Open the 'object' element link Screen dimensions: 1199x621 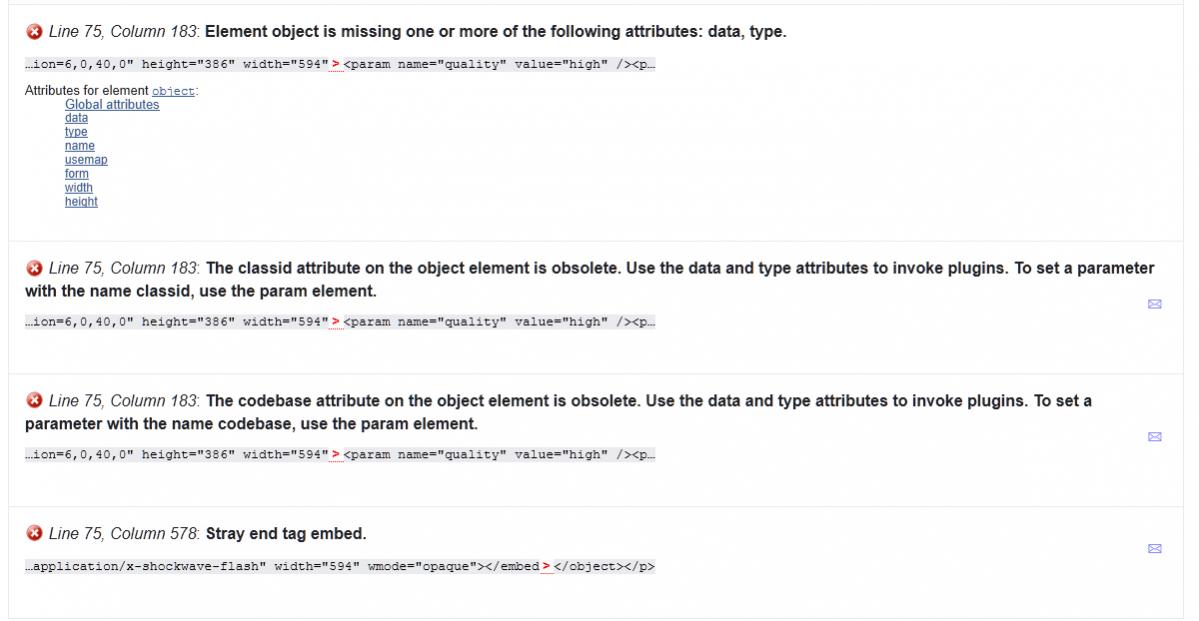click(x=173, y=91)
